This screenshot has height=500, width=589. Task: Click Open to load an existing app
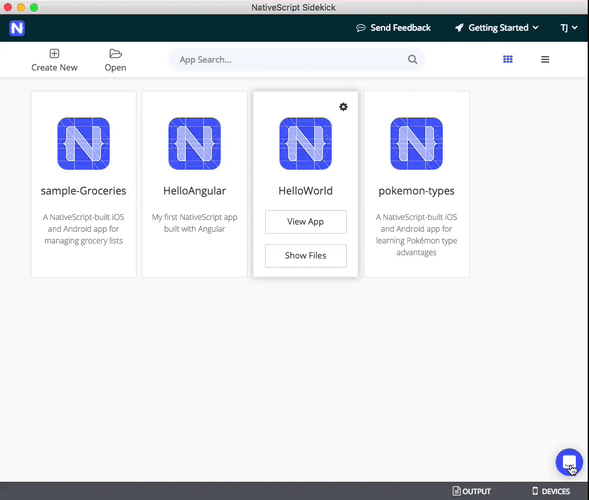click(115, 60)
